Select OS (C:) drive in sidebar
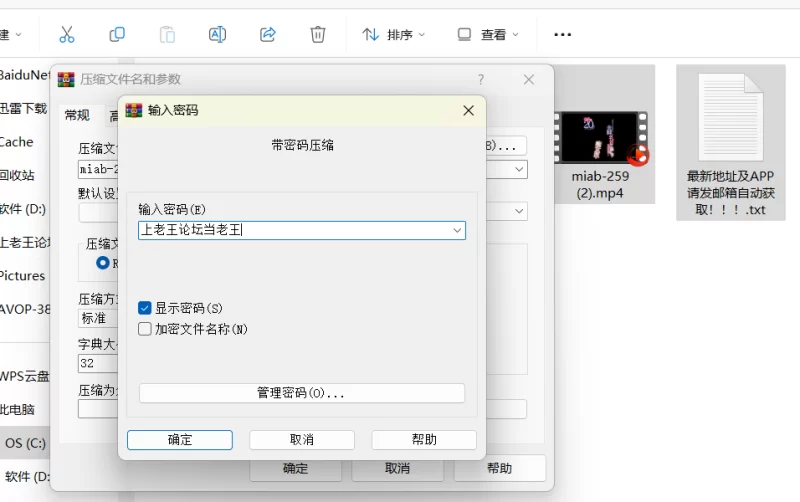This screenshot has width=800, height=502. 25,443
